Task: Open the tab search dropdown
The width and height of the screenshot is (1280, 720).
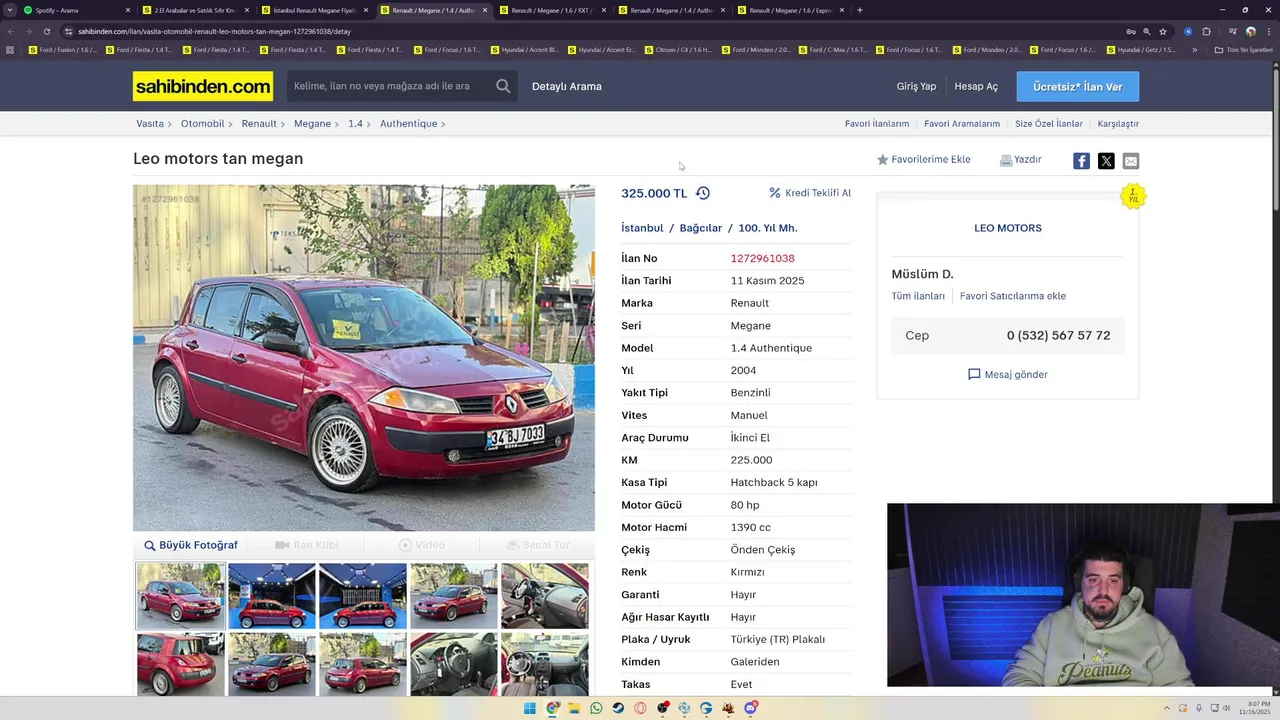Action: tap(10, 10)
